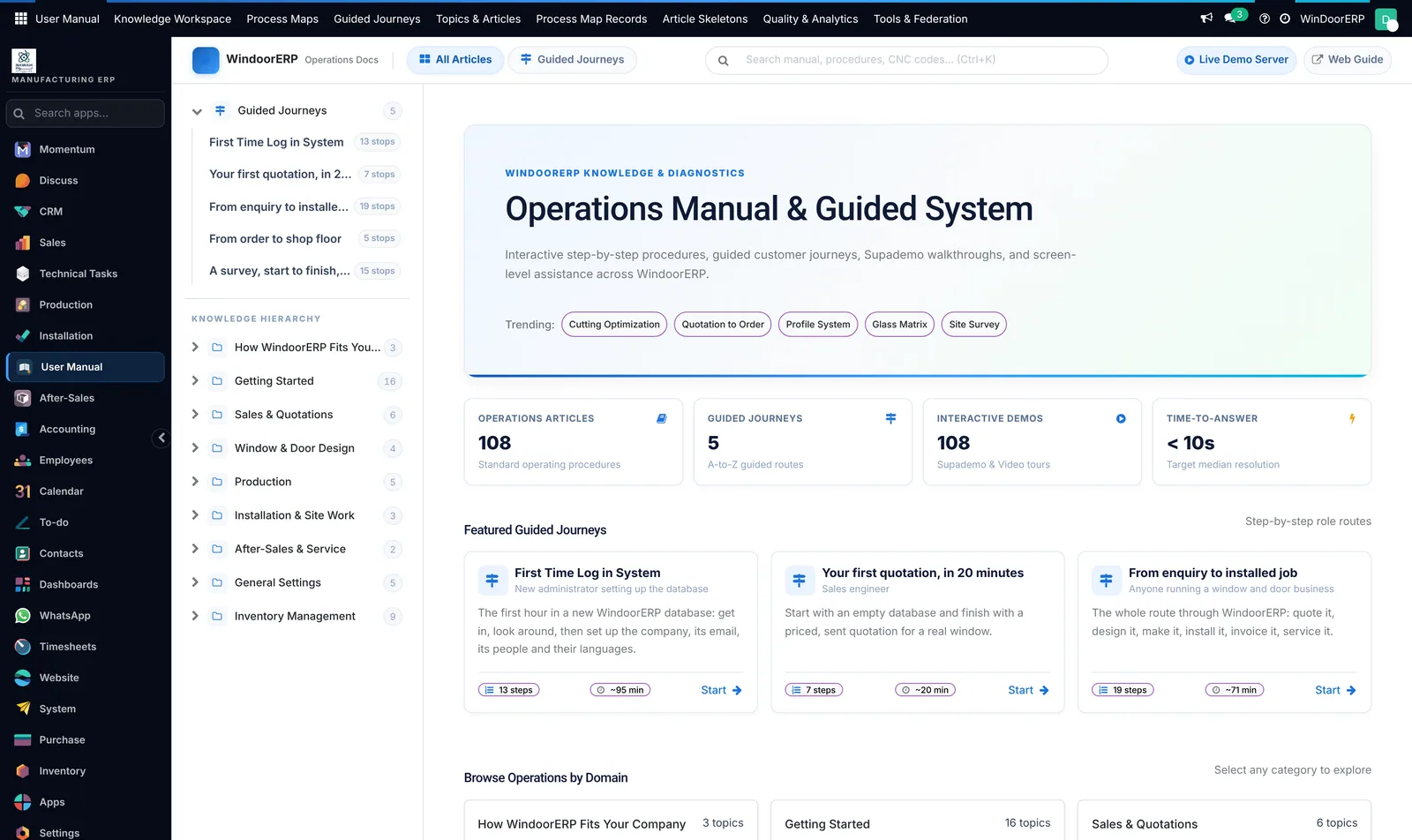Image resolution: width=1412 pixels, height=840 pixels.
Task: Open the Knowledge Workspace menu
Action: [x=172, y=19]
